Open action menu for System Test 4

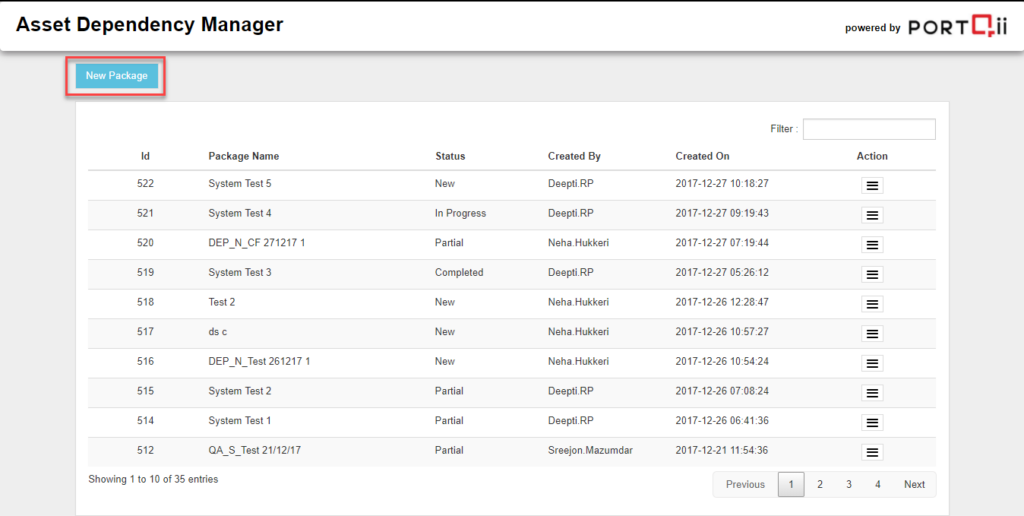tap(872, 215)
